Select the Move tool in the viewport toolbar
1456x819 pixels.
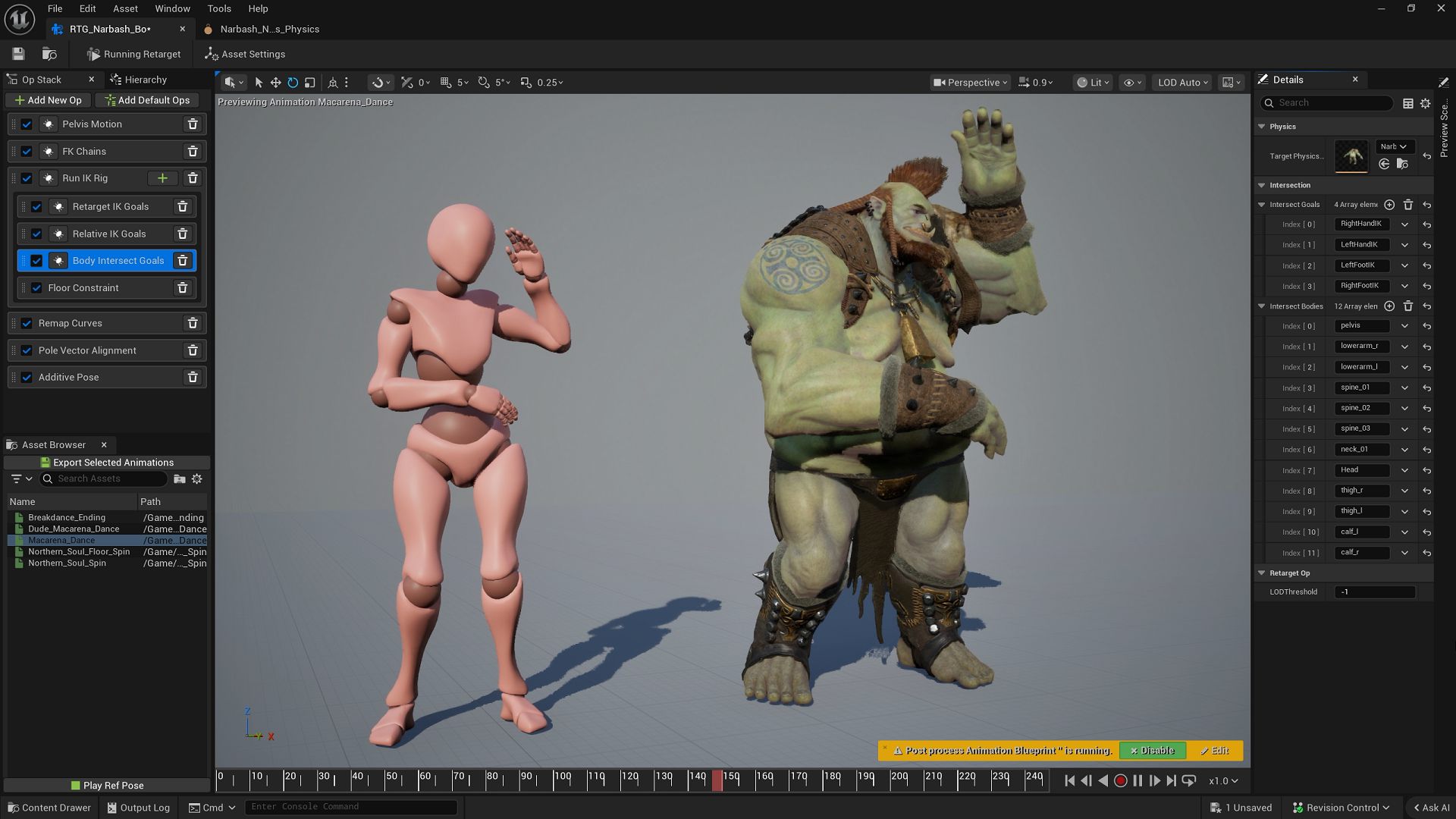275,82
